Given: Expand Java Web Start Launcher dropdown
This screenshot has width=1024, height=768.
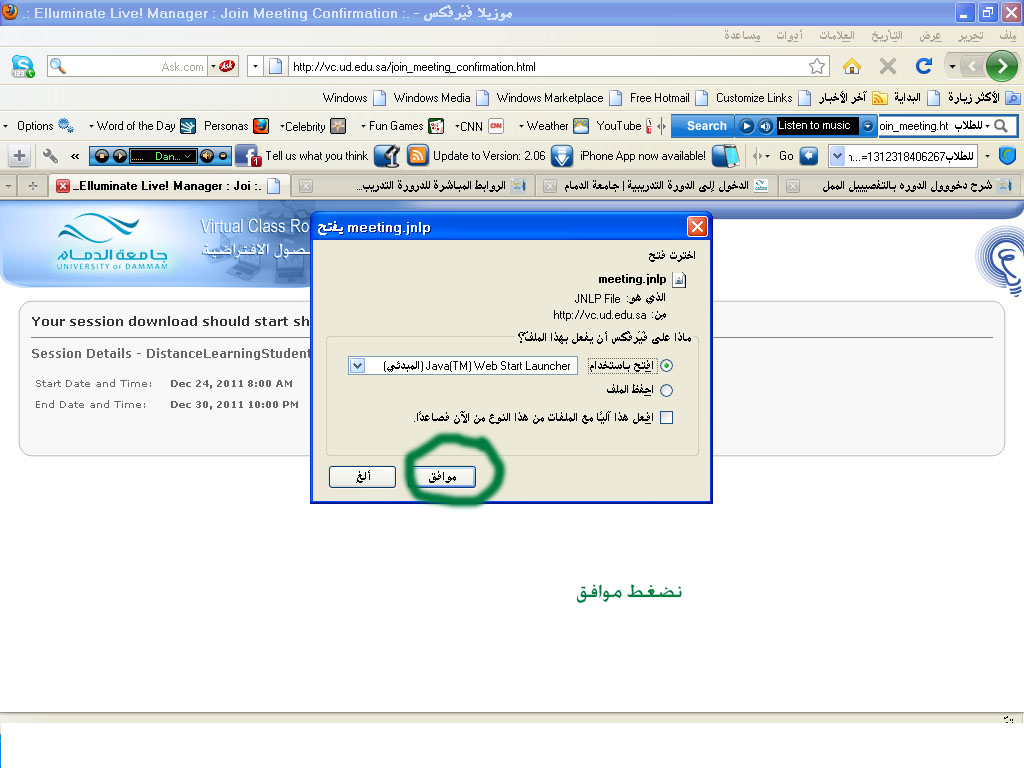Looking at the screenshot, I should pyautogui.click(x=357, y=366).
